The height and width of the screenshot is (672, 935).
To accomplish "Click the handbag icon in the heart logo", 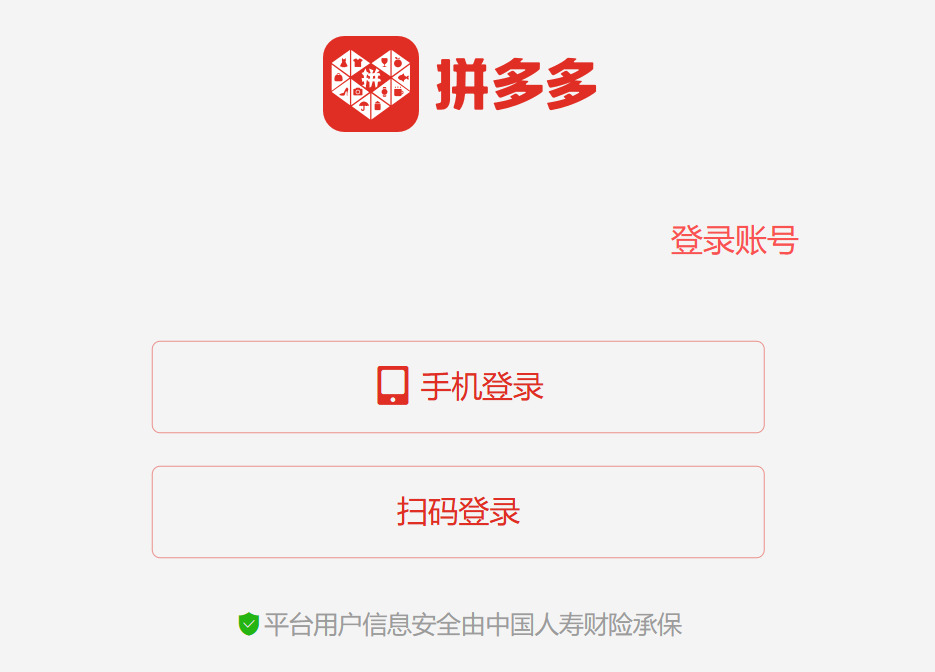I will 339,77.
